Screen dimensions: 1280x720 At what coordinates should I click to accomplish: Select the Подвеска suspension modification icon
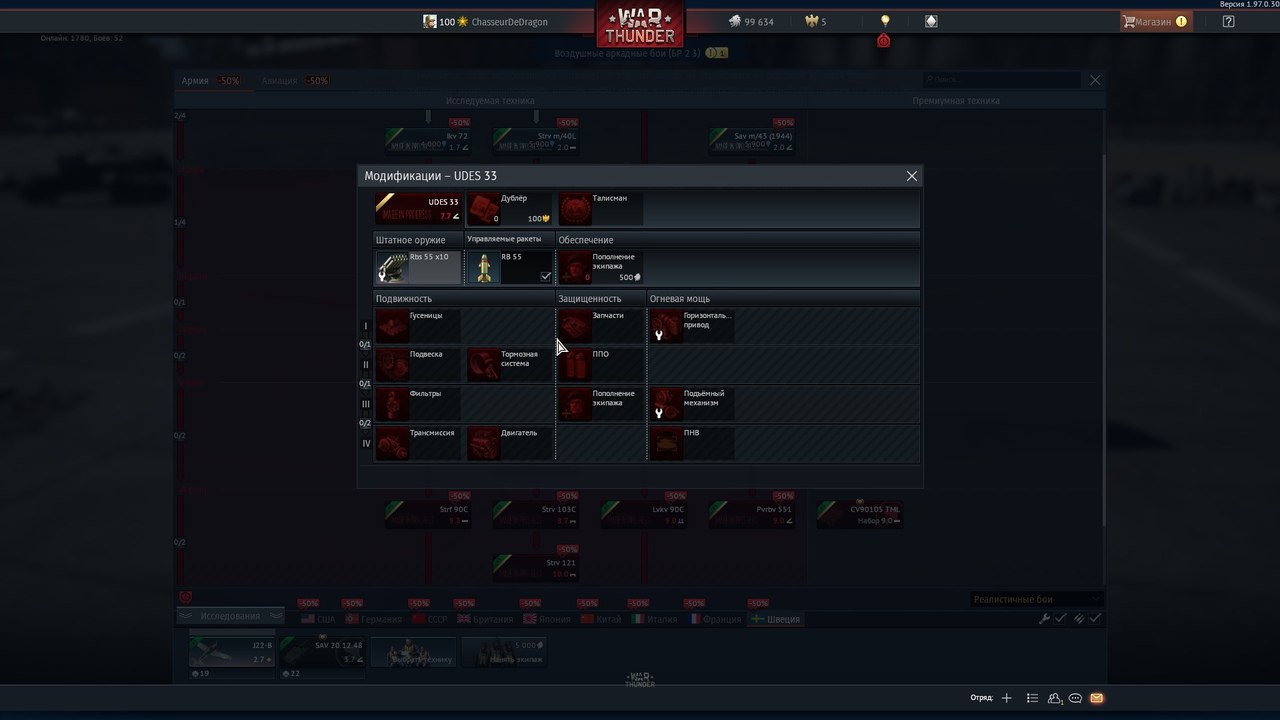[392, 365]
